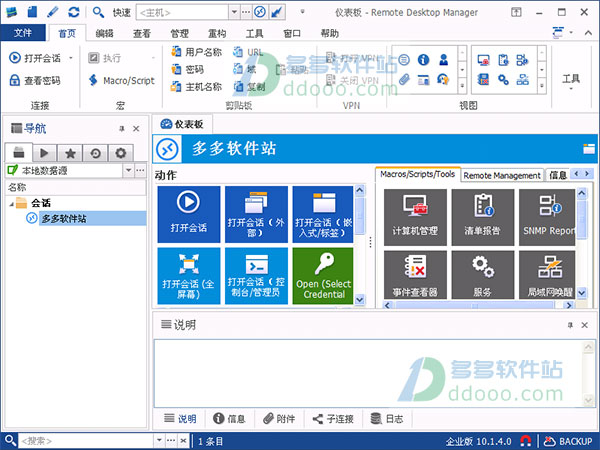This screenshot has height=450, width=600.
Task: Expand the host quick-connect combo box arrow
Action: (x=234, y=12)
